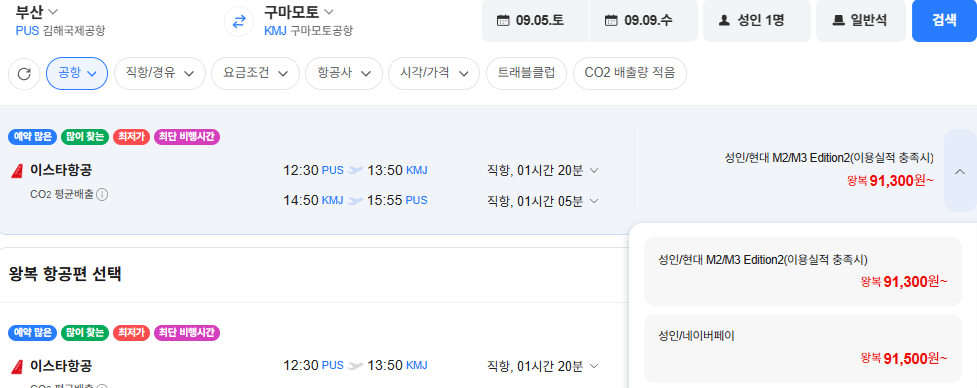Select the 성인/네이버페이 91,500원 fare
The width and height of the screenshot is (977, 388).
pyautogui.click(x=803, y=348)
